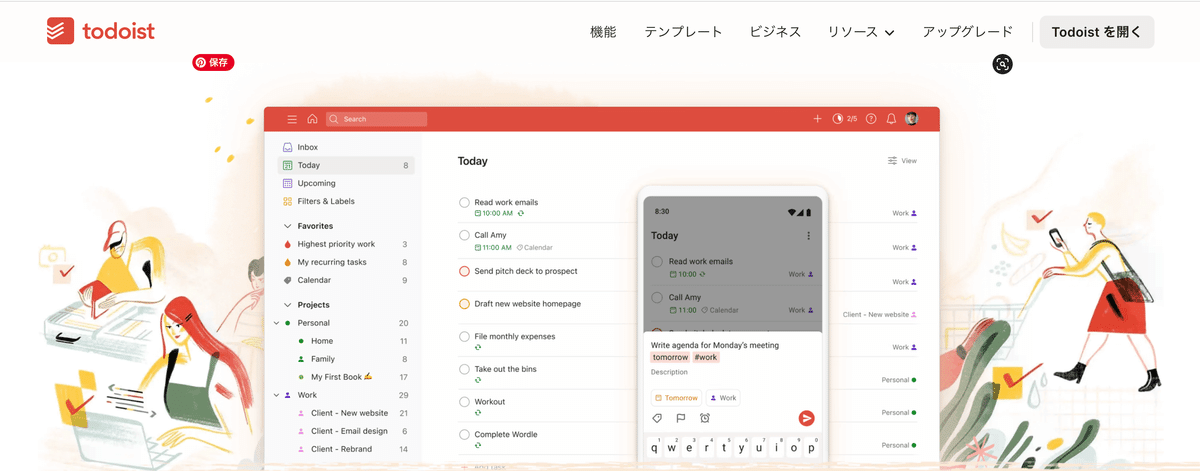Check off Workout task

464,402
